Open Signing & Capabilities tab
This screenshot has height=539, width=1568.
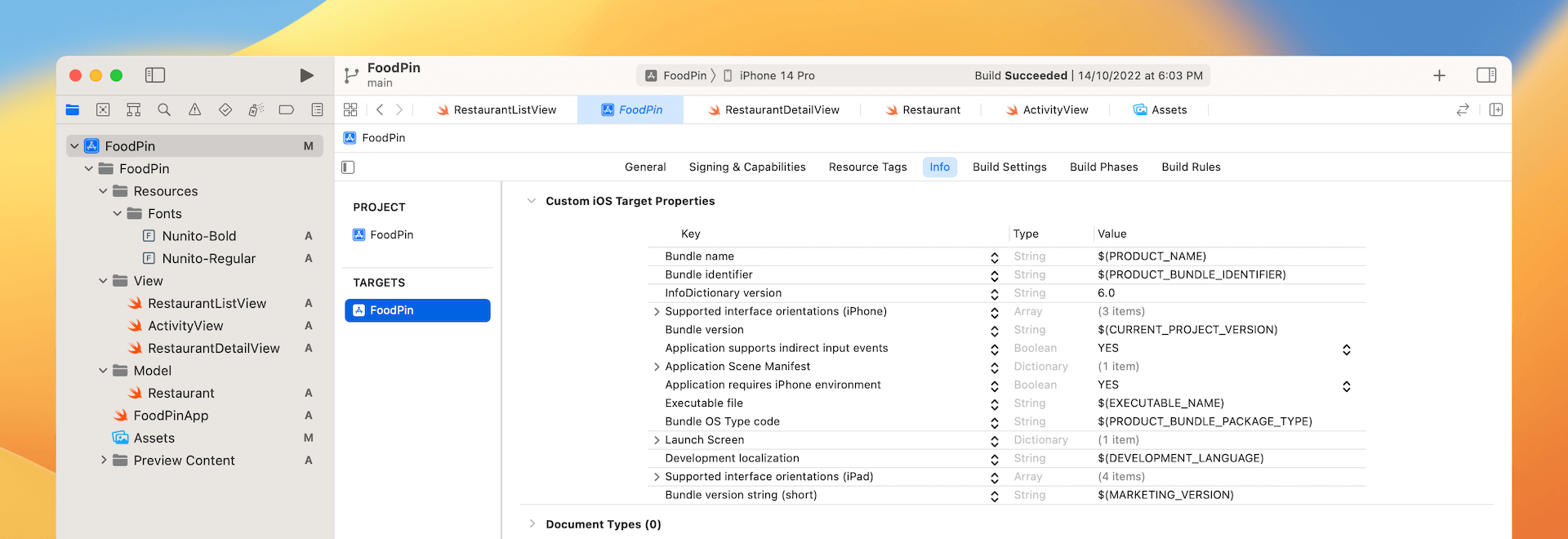[747, 167]
